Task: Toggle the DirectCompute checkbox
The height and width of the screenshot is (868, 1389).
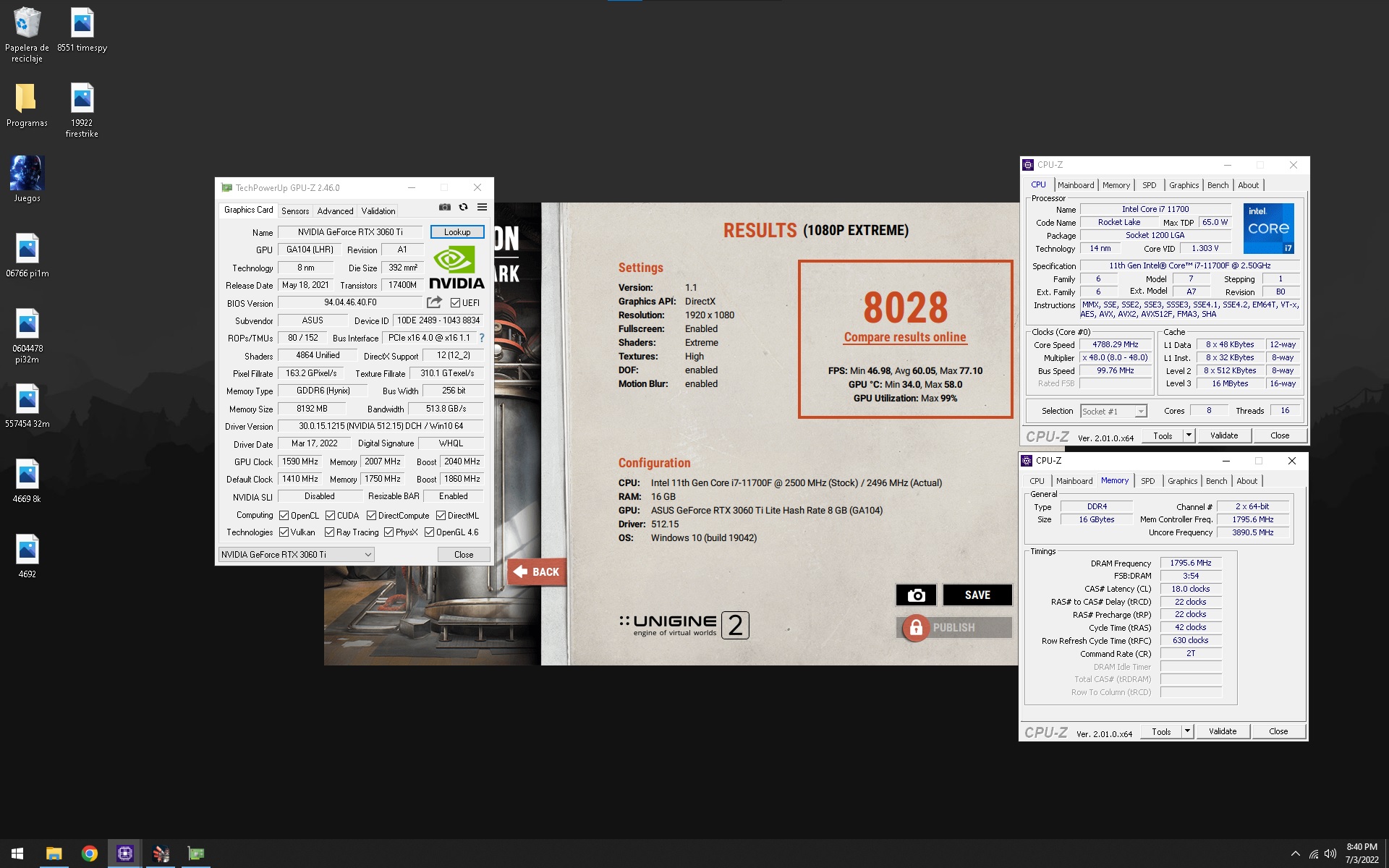Action: click(x=371, y=515)
